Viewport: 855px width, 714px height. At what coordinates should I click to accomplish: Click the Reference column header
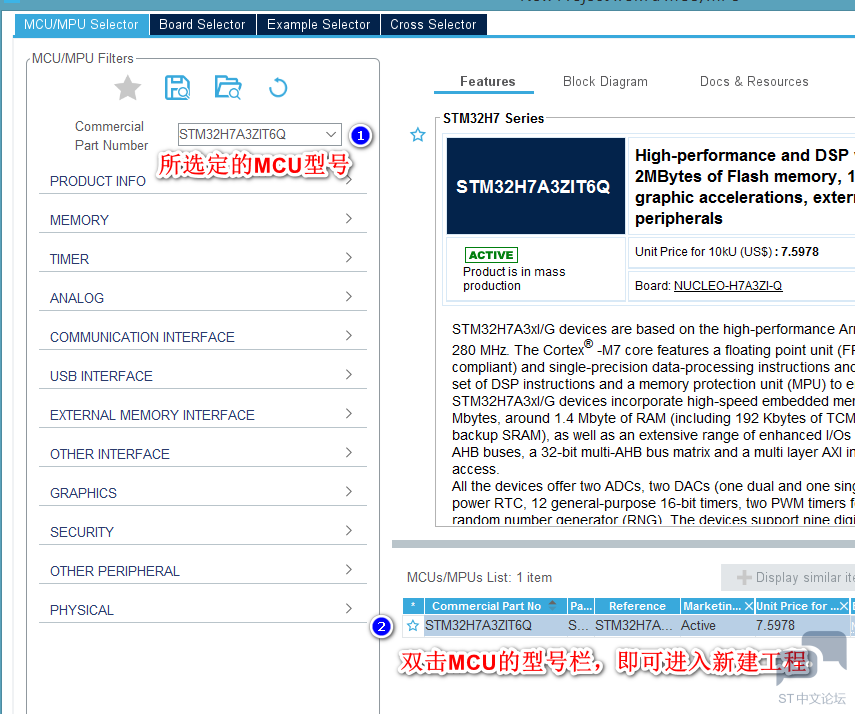point(637,606)
